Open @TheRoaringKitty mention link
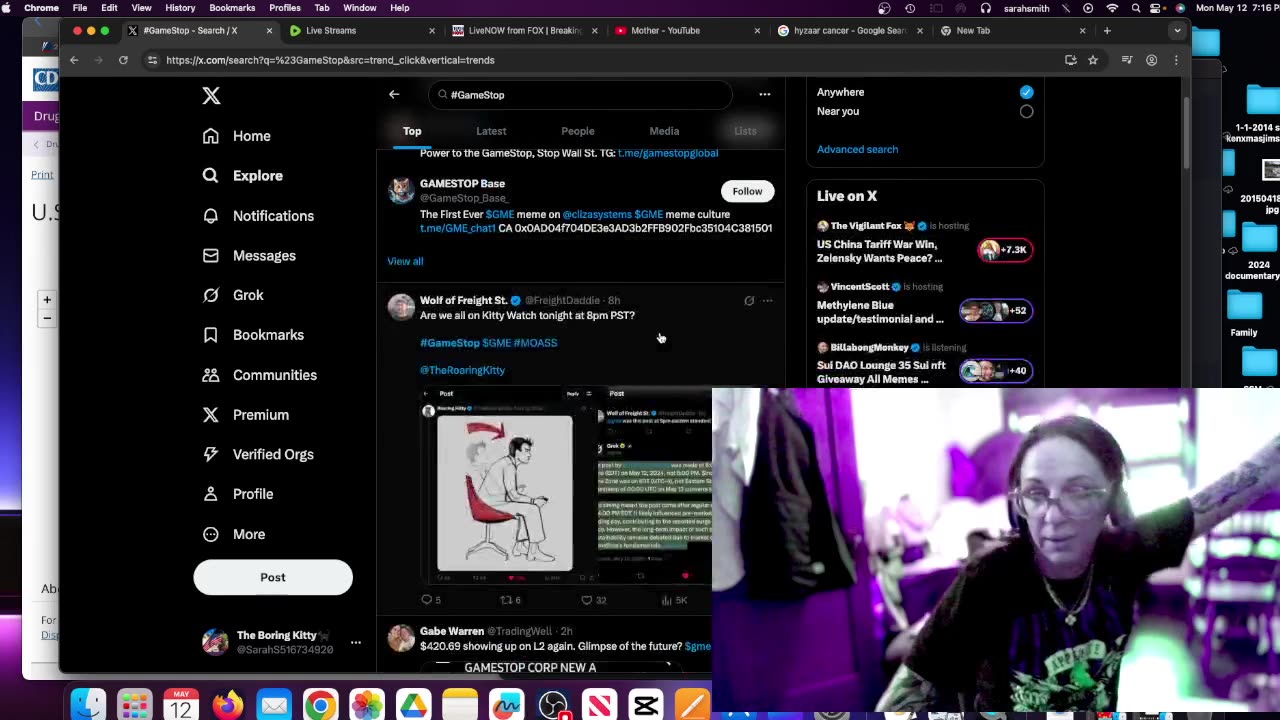Image resolution: width=1280 pixels, height=720 pixels. coord(462,370)
